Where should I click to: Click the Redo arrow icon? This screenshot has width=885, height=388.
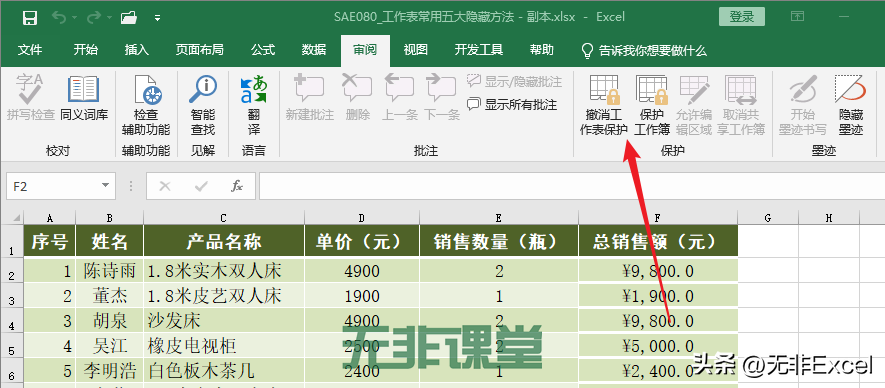93,18
